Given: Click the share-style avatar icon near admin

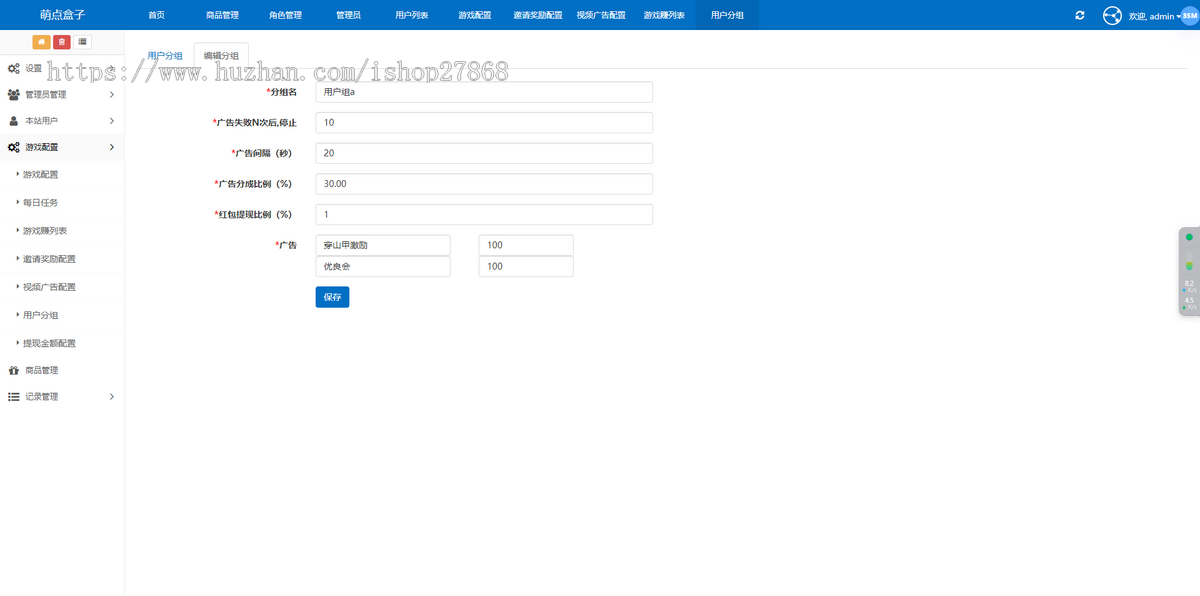Looking at the screenshot, I should tap(1112, 15).
